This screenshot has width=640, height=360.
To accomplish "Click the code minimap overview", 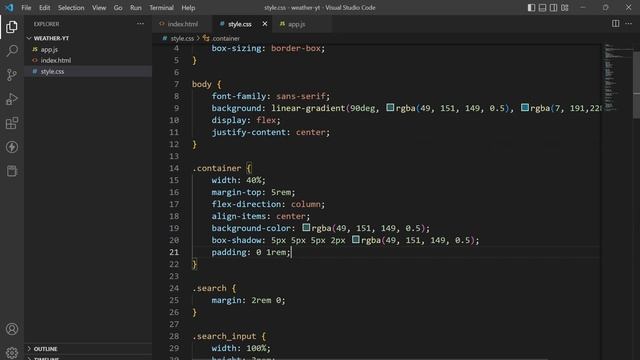I will pyautogui.click(x=617, y=78).
